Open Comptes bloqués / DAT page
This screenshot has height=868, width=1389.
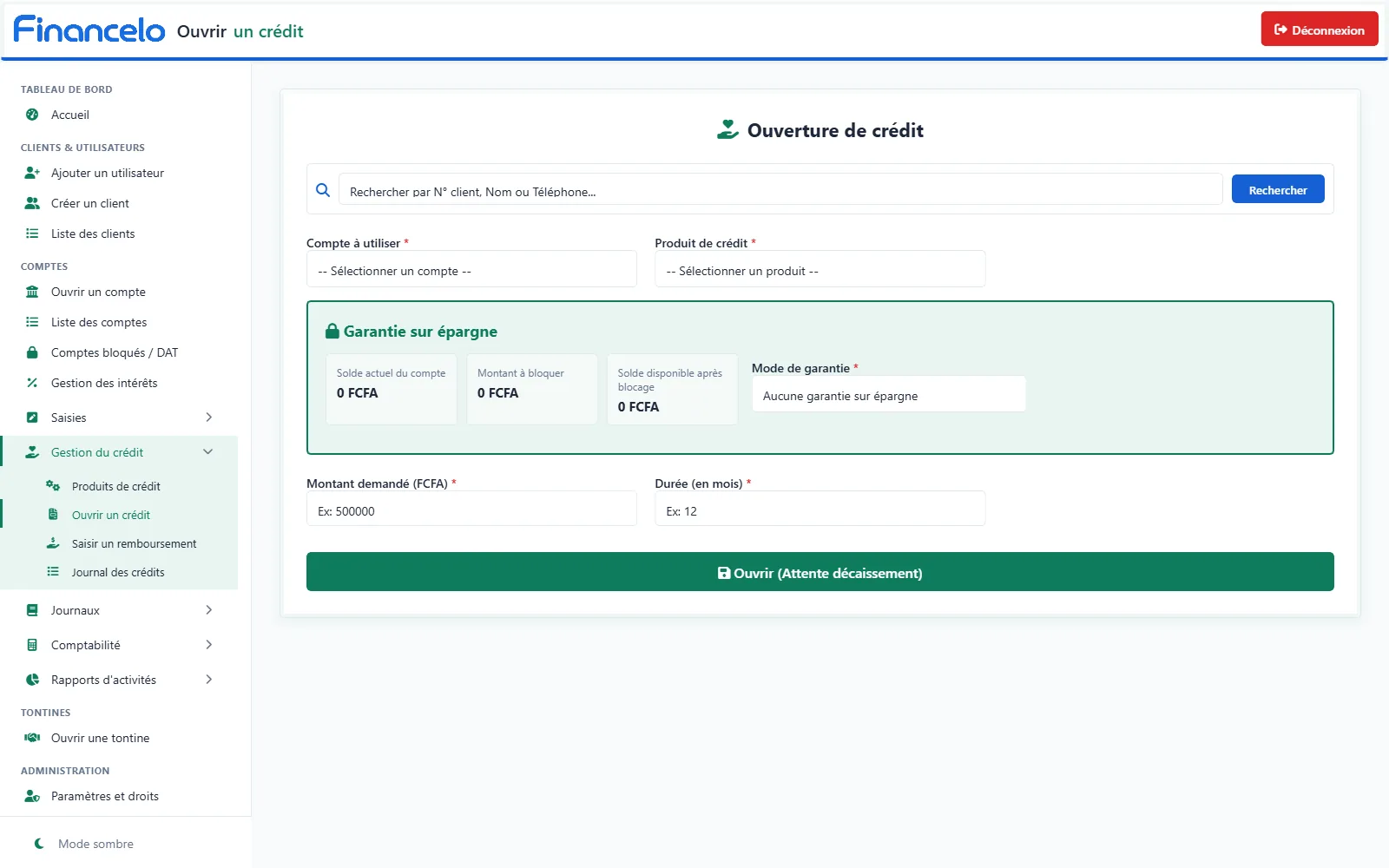click(x=119, y=352)
